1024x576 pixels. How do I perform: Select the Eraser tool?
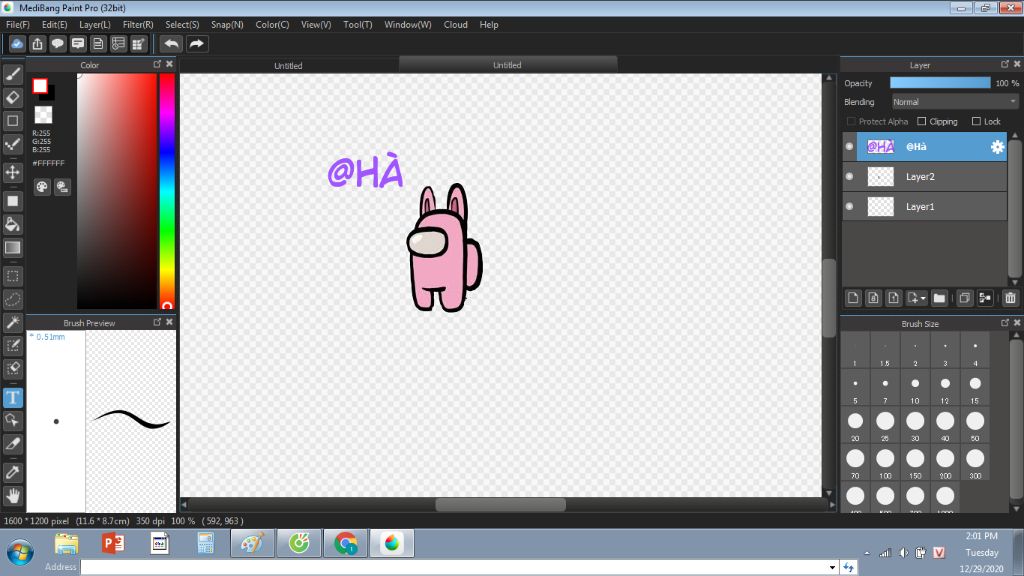tap(12, 97)
